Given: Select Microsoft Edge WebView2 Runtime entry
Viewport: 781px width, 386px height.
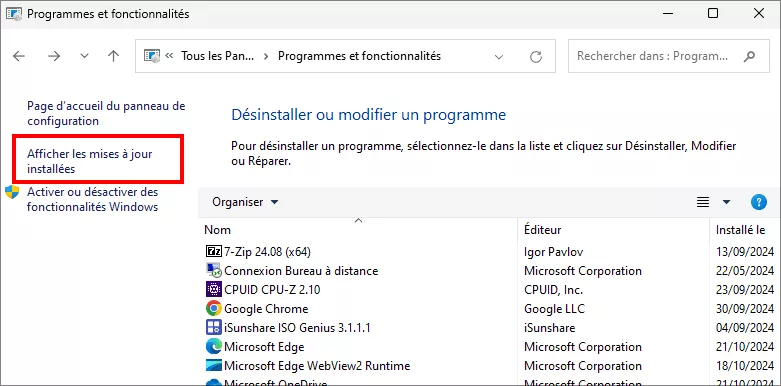Looking at the screenshot, I should click(x=317, y=366).
